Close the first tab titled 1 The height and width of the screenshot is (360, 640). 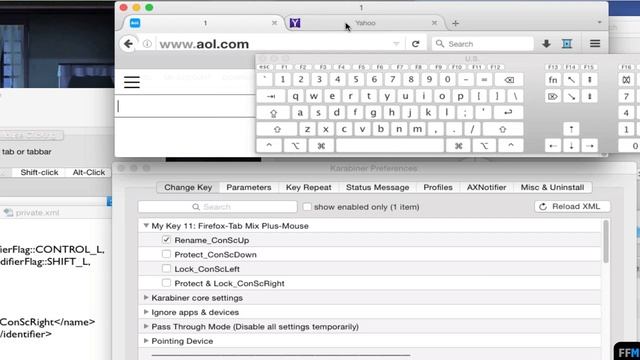point(275,23)
